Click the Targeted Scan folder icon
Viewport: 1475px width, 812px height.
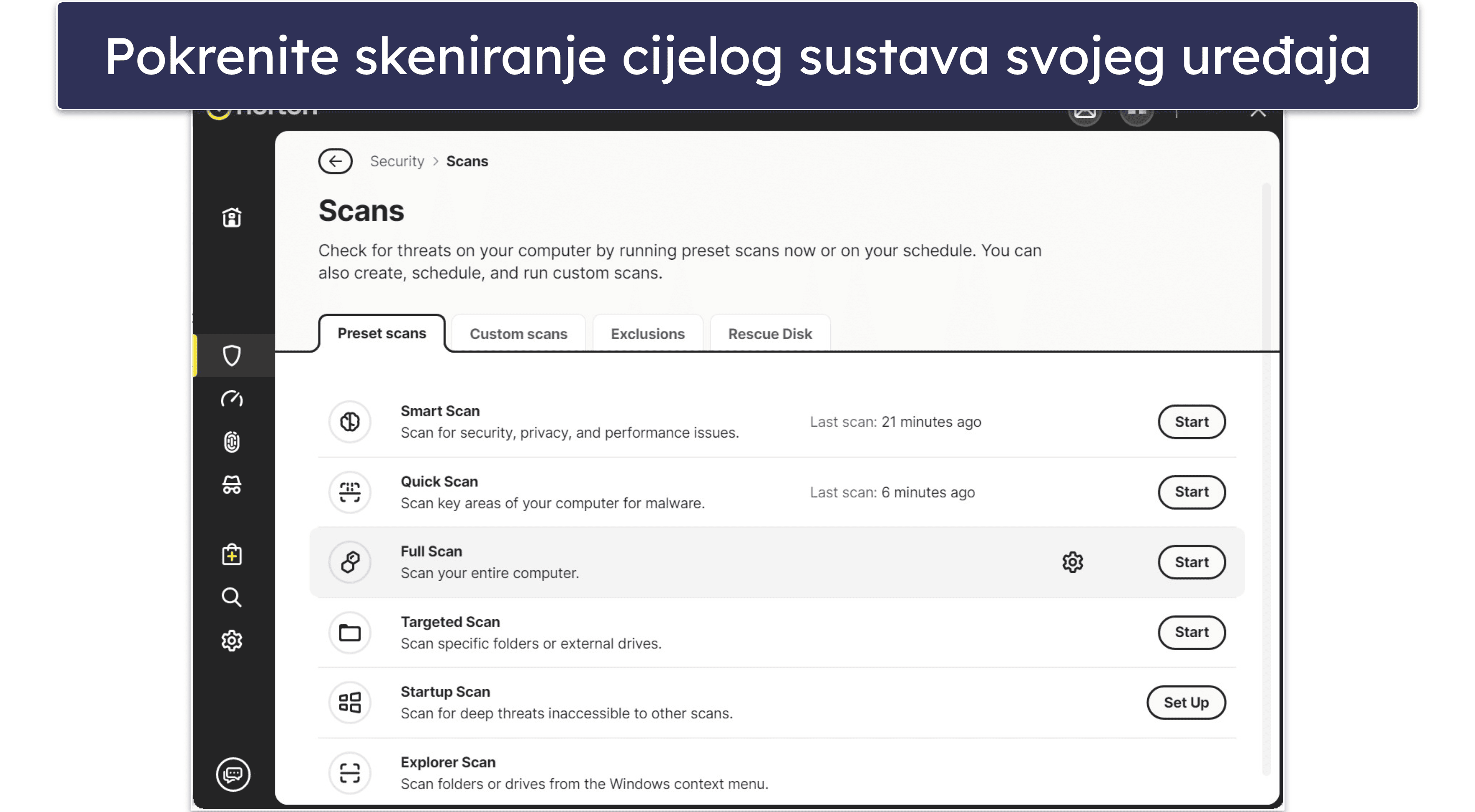click(350, 632)
